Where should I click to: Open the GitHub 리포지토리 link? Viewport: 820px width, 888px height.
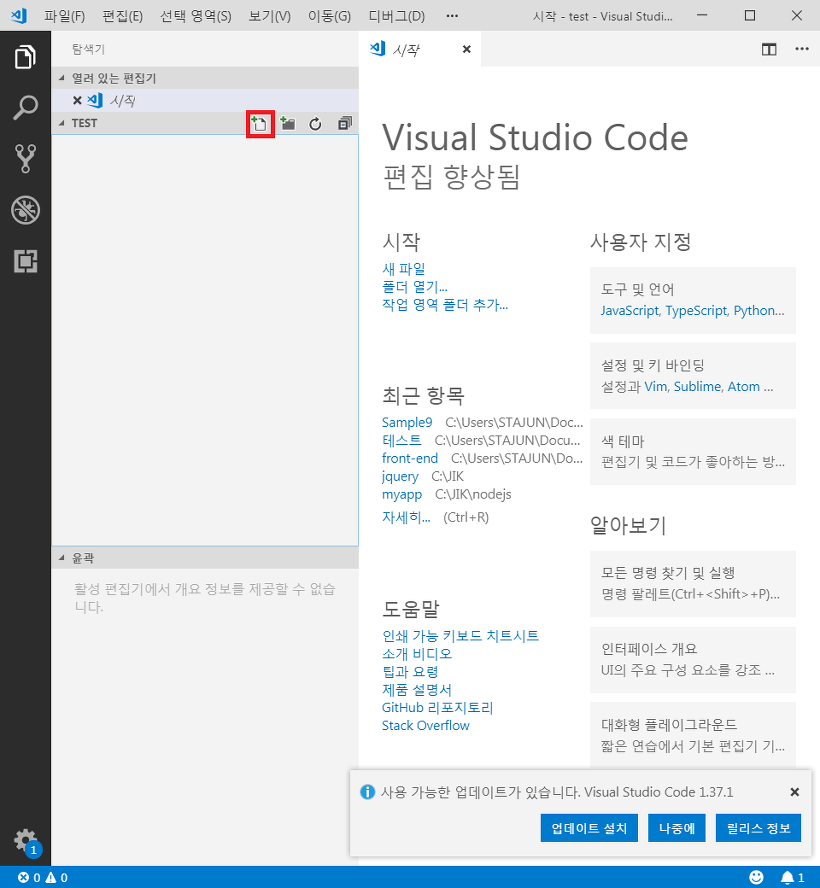[x=437, y=707]
